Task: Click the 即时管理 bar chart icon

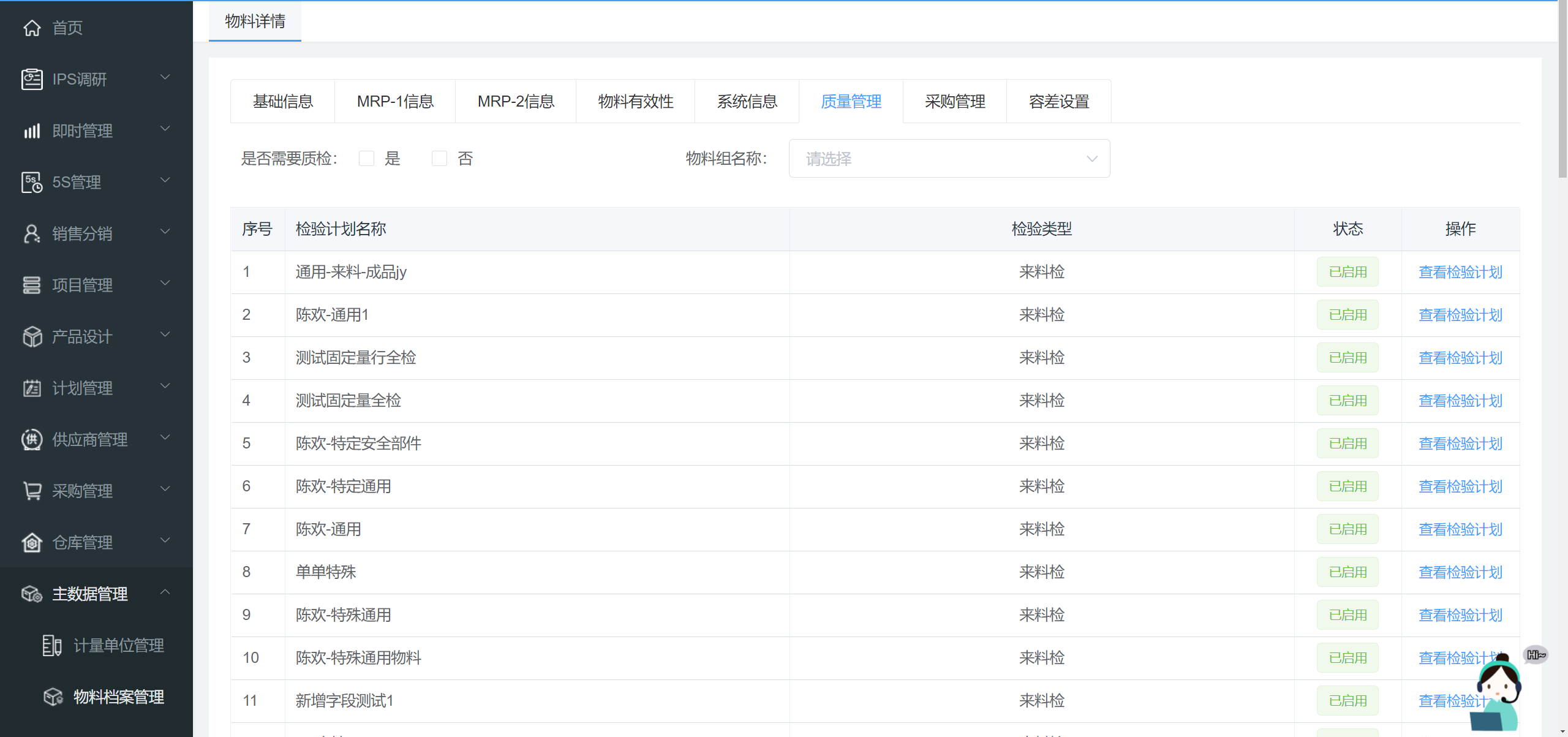Action: tap(32, 131)
